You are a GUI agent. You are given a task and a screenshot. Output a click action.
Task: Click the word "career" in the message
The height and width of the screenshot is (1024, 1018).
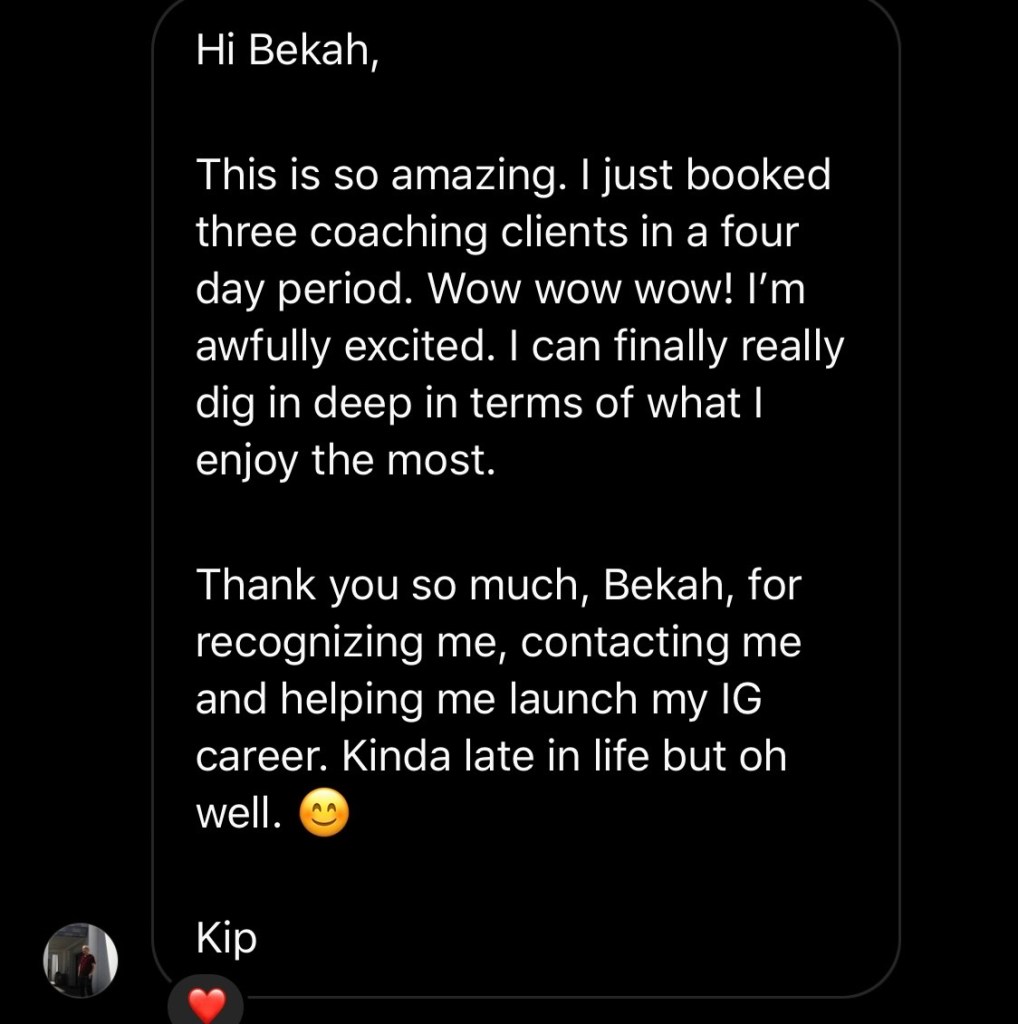click(x=261, y=757)
